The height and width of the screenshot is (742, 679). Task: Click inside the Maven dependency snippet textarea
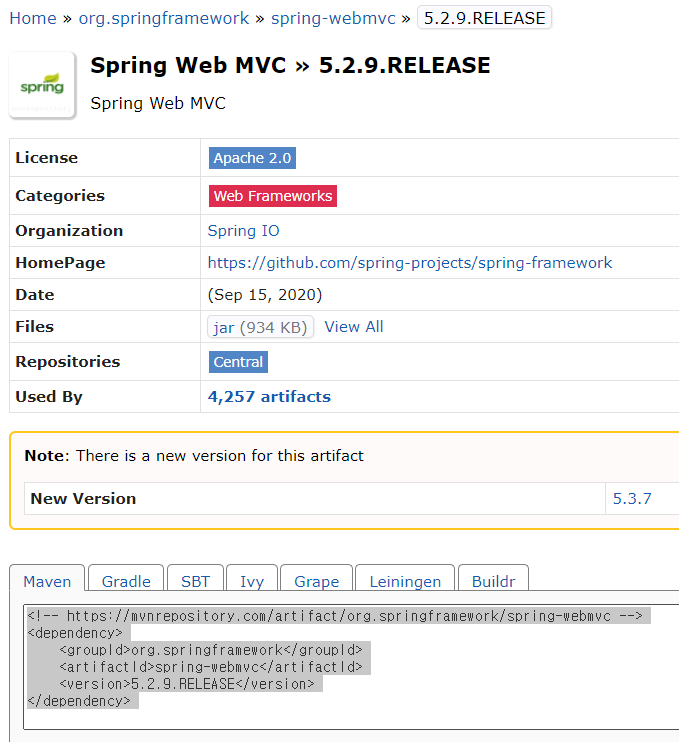[x=351, y=667]
